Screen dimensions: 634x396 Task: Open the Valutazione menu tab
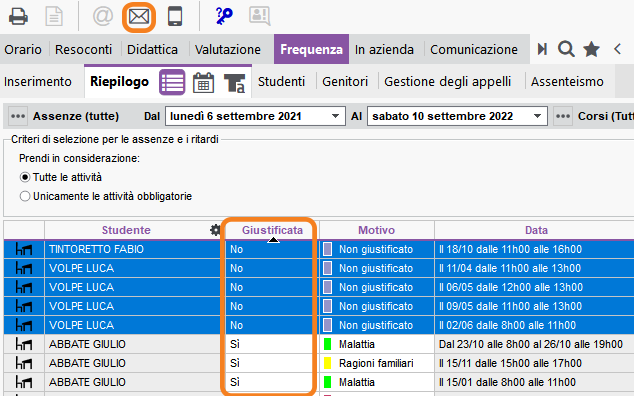click(x=228, y=49)
